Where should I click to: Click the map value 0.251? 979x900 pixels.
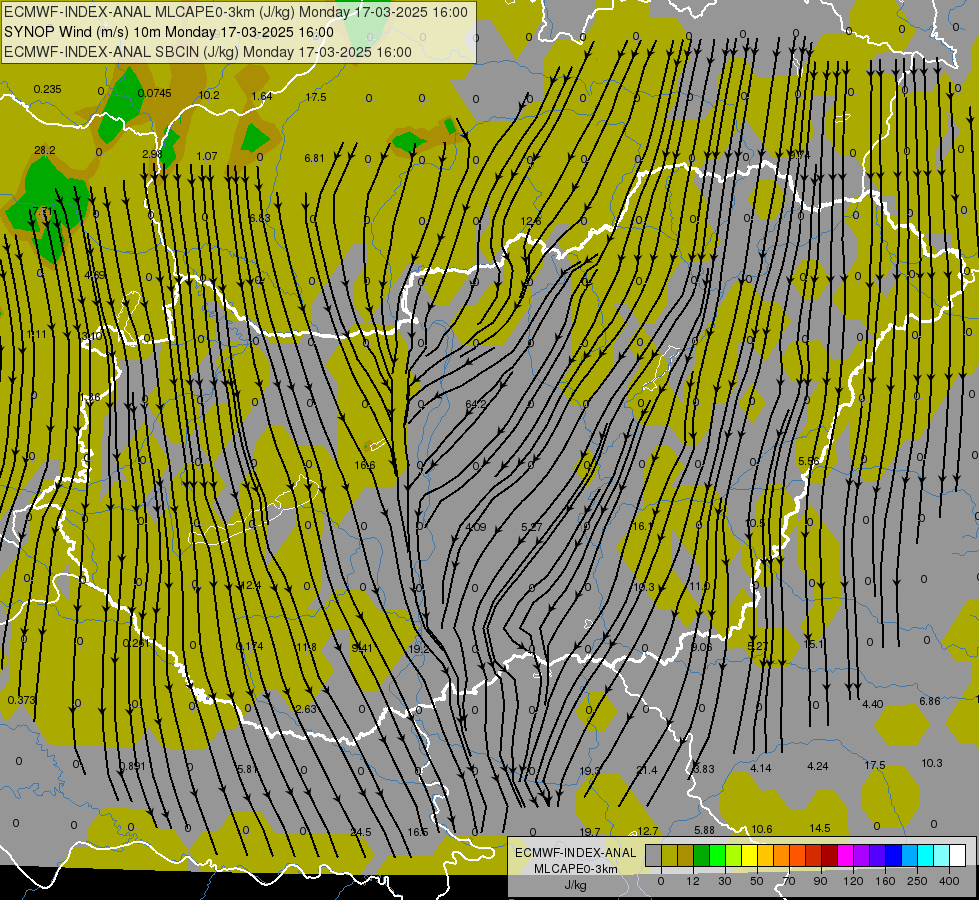(x=135, y=643)
